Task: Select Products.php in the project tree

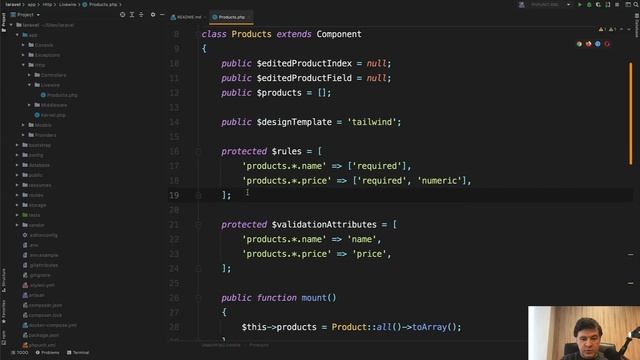Action: [59, 95]
